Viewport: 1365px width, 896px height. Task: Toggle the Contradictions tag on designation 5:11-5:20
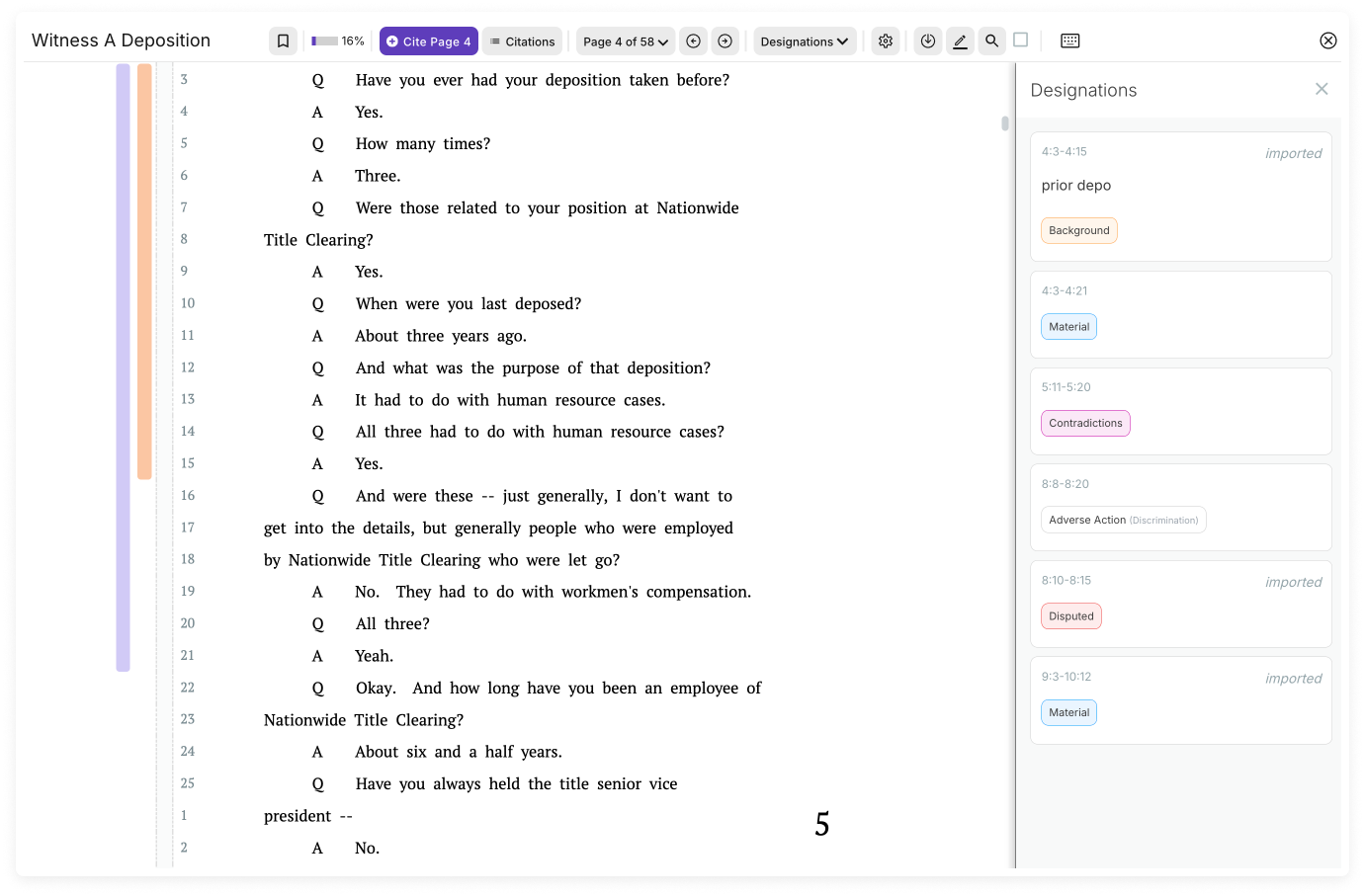pos(1085,423)
